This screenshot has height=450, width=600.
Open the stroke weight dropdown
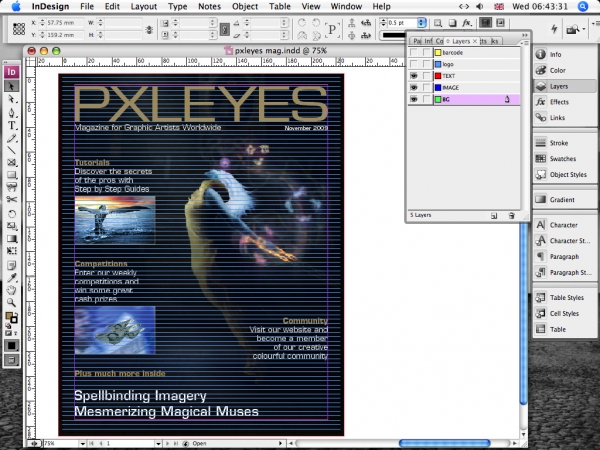coord(421,23)
